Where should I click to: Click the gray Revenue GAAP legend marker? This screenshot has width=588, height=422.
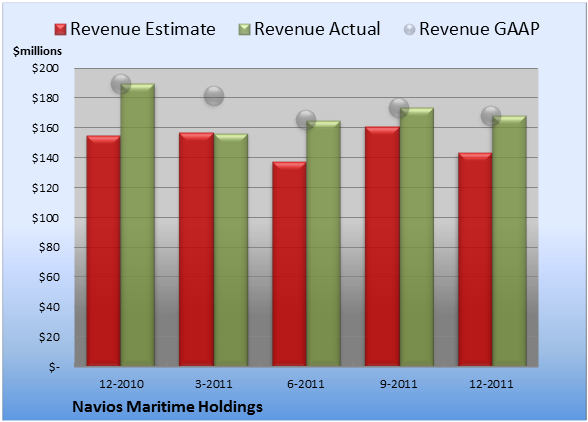(410, 30)
